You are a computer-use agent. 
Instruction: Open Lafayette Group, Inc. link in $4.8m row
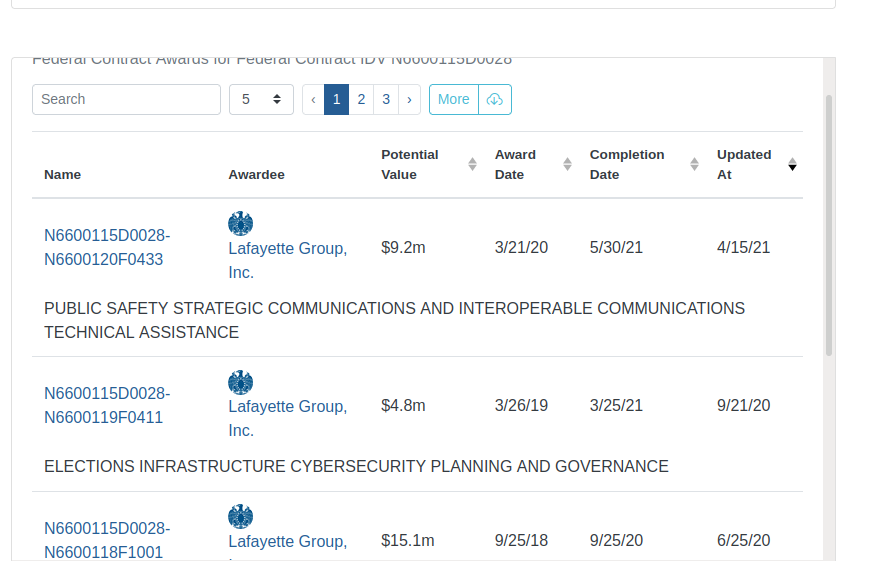287,418
